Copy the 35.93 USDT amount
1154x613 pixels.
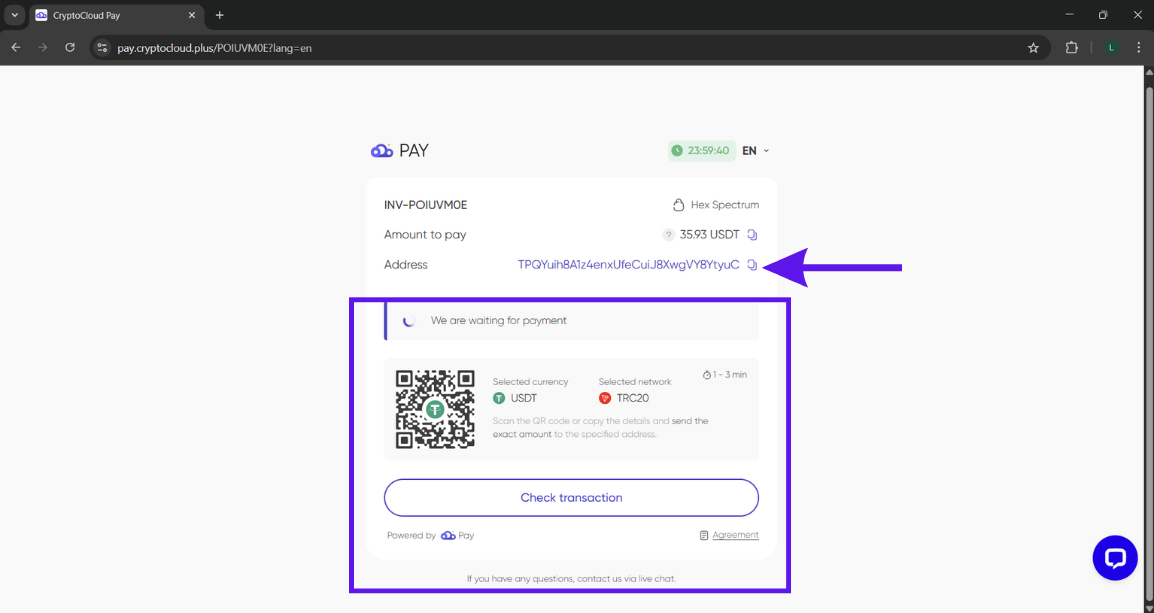click(x=752, y=235)
